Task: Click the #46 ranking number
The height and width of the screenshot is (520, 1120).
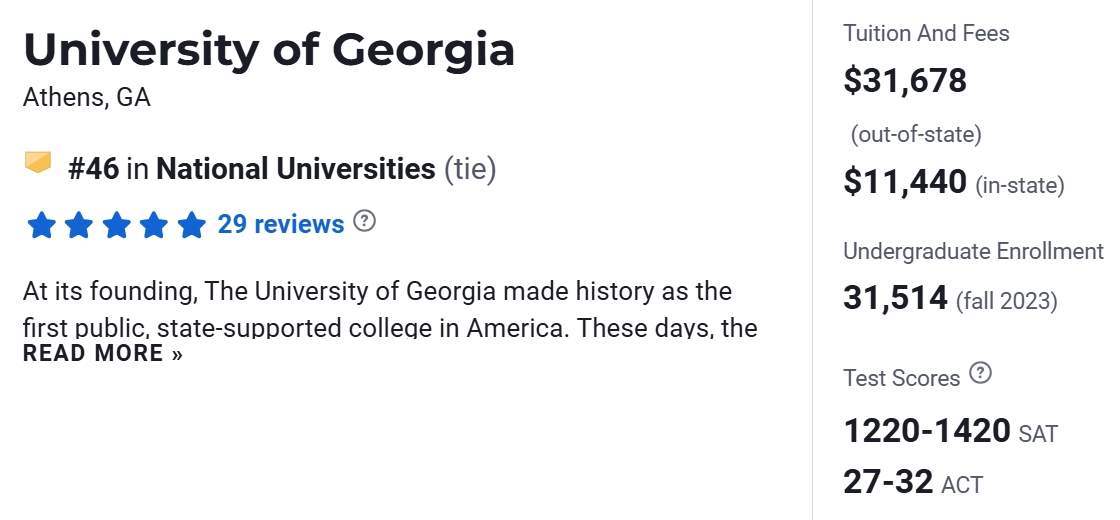Action: point(93,169)
